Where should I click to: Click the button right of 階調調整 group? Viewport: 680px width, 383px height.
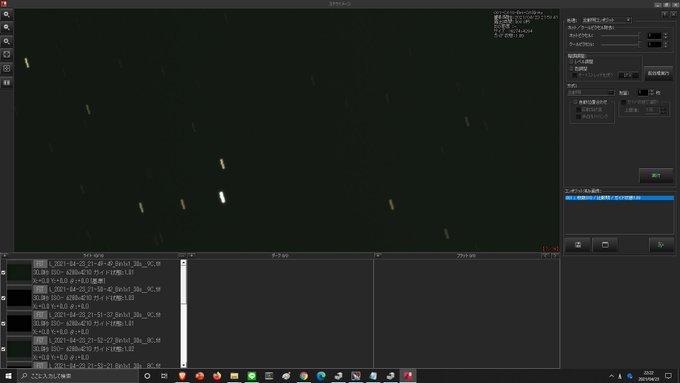click(658, 73)
